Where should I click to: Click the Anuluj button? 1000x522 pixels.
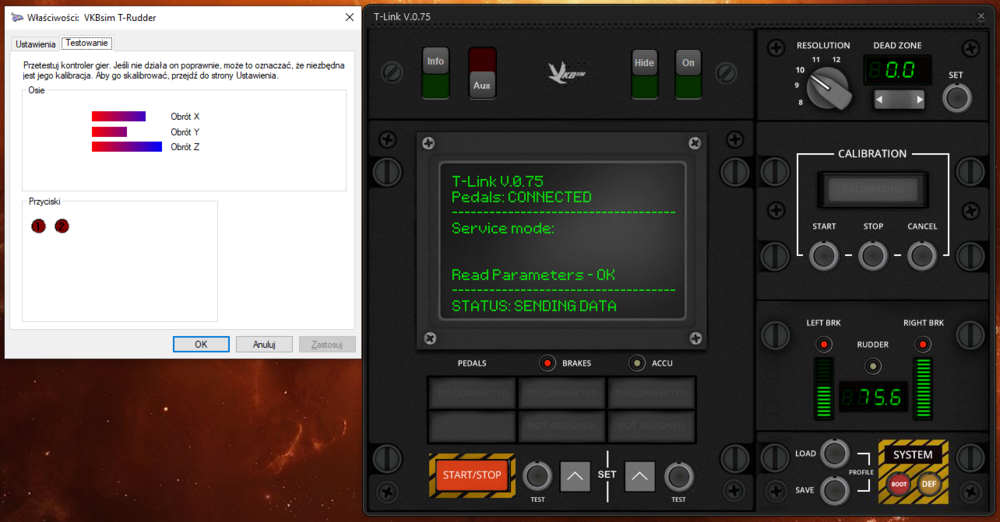coord(264,345)
